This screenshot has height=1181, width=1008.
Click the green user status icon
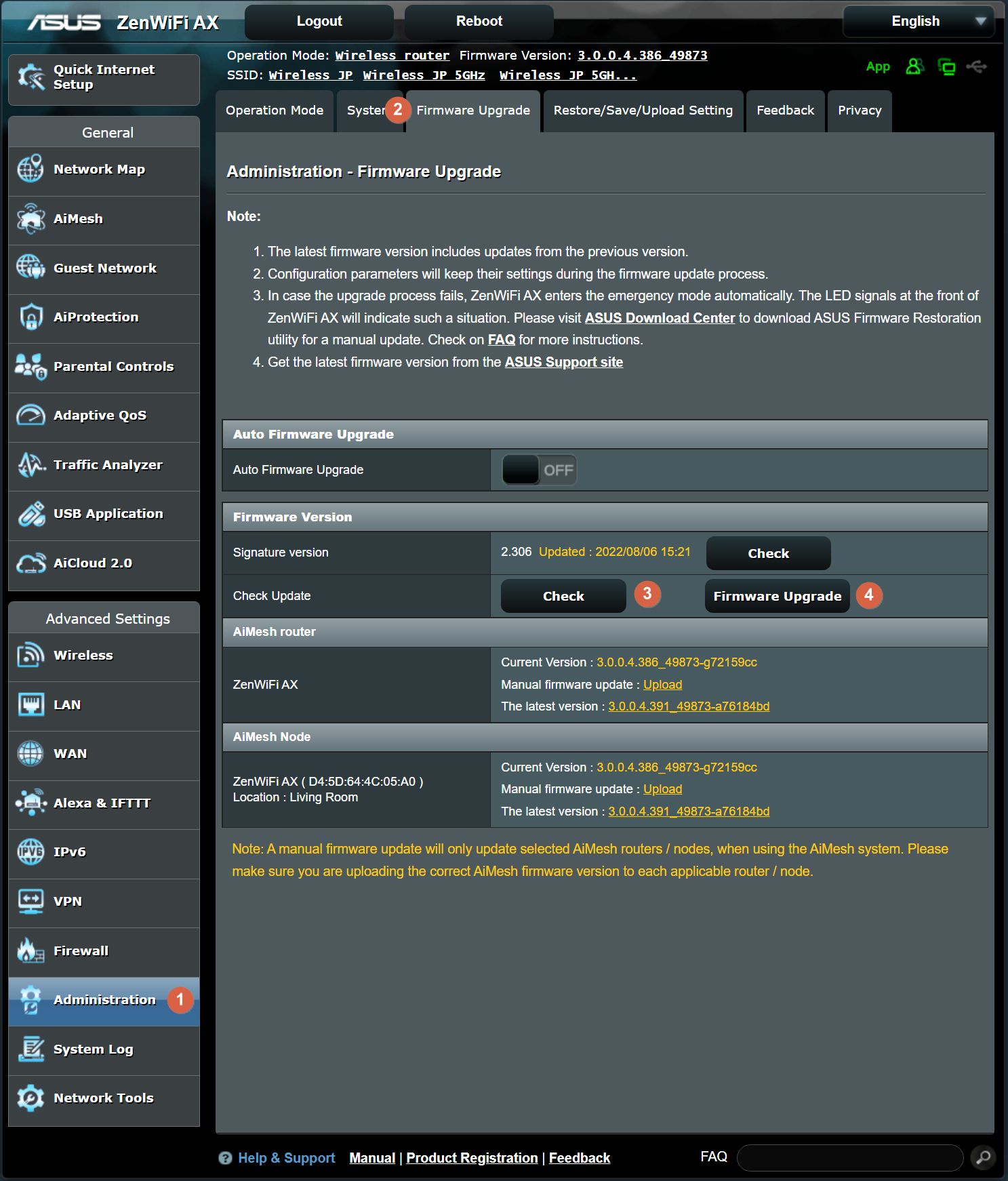click(914, 66)
